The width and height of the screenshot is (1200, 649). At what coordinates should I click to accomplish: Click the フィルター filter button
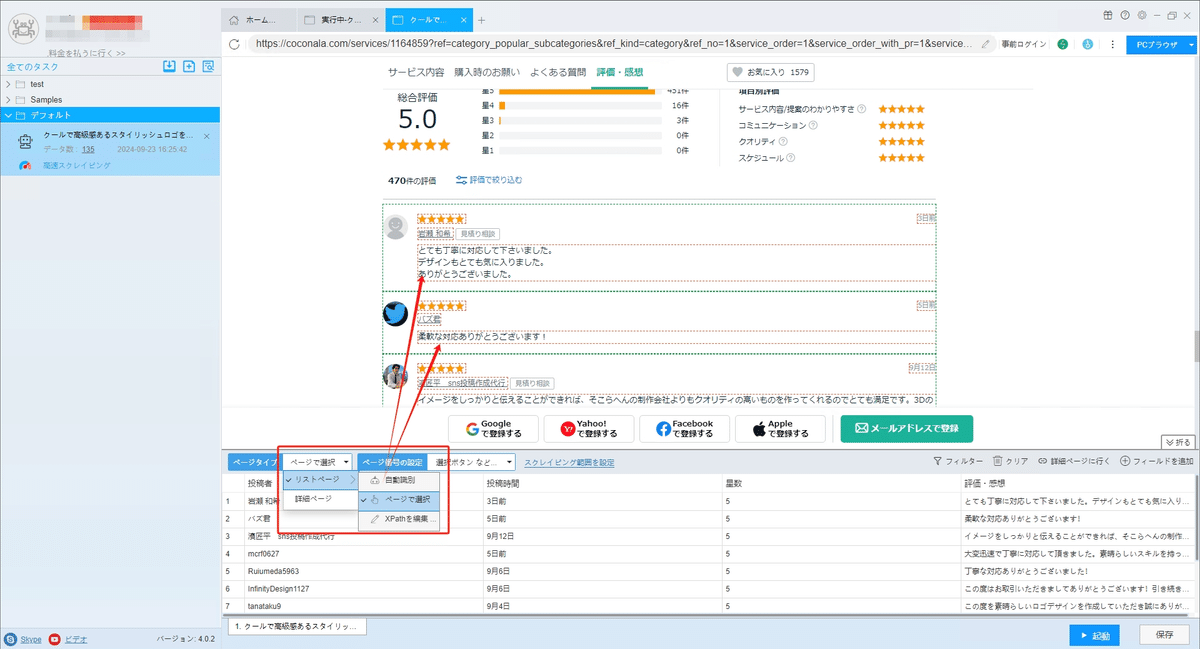pyautogui.click(x=958, y=462)
